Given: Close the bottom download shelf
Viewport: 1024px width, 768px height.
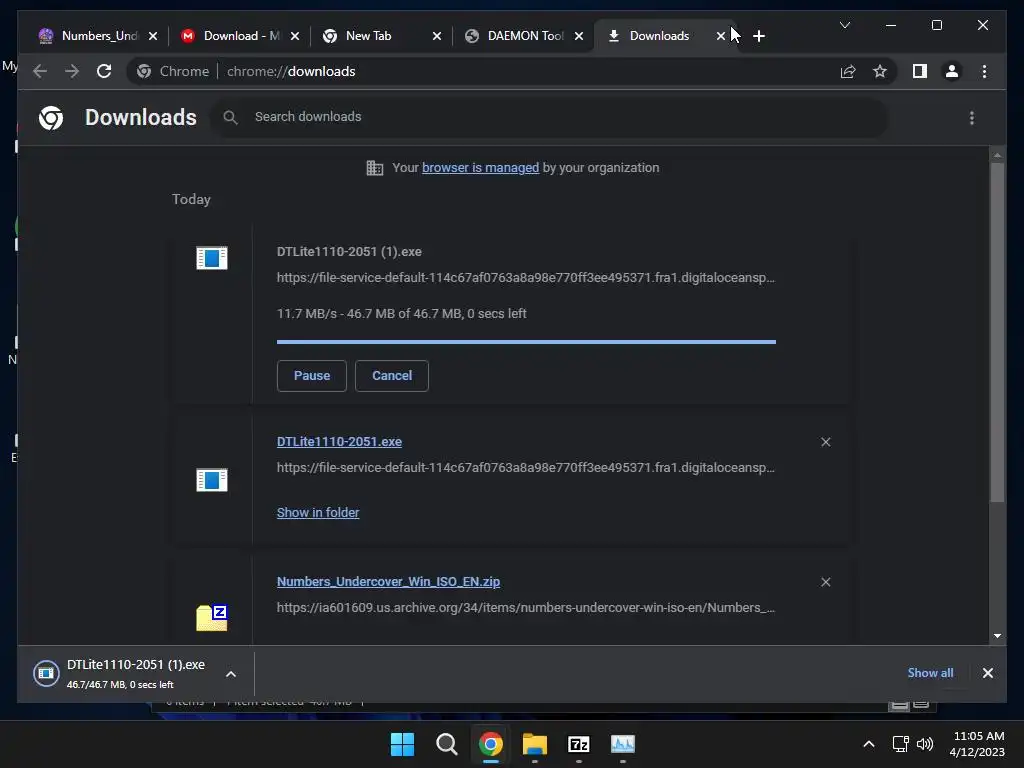Looking at the screenshot, I should pyautogui.click(x=987, y=673).
